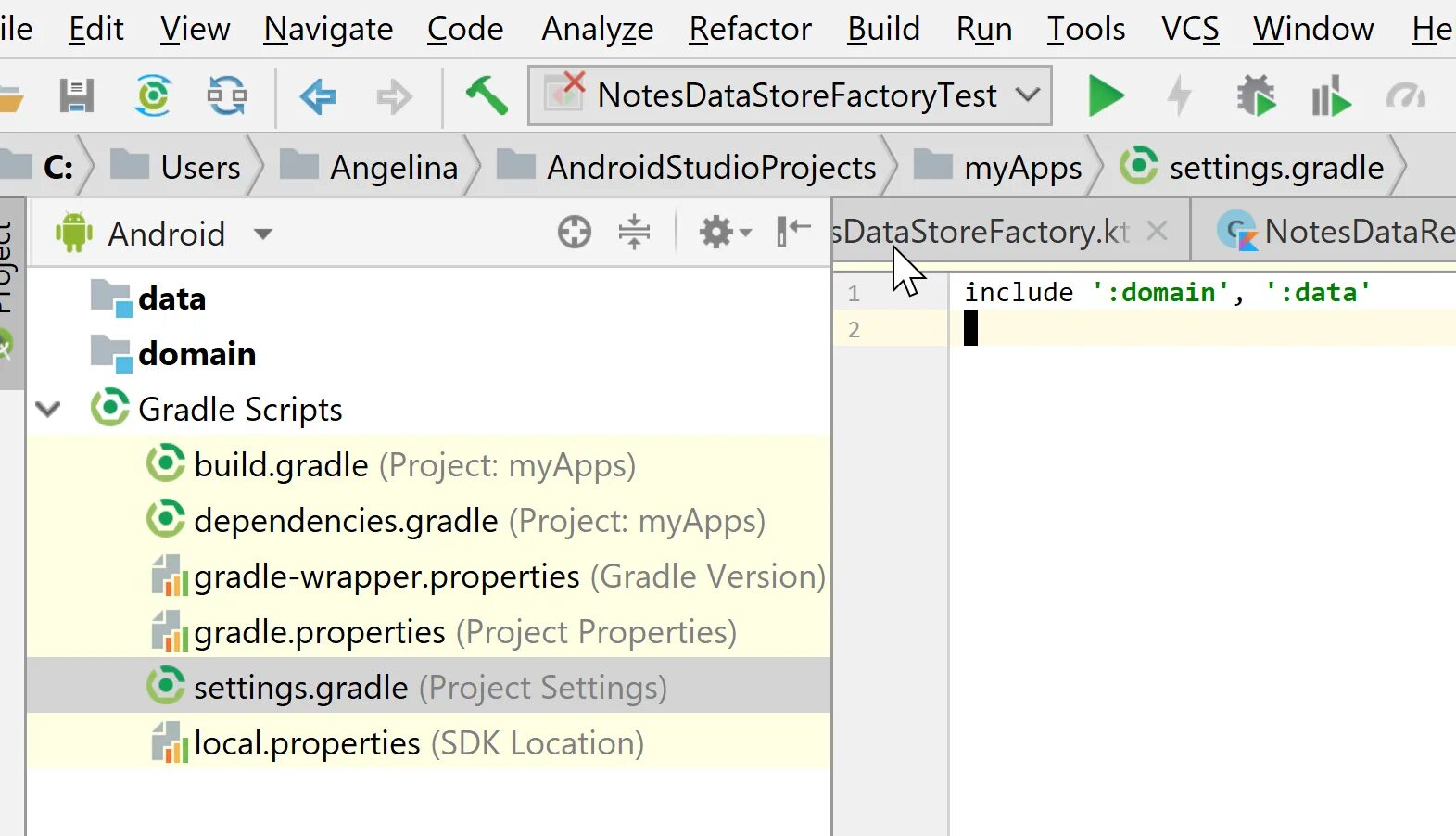1456x836 pixels.
Task: Click the C: drive breadcrumb
Action: [x=38, y=167]
